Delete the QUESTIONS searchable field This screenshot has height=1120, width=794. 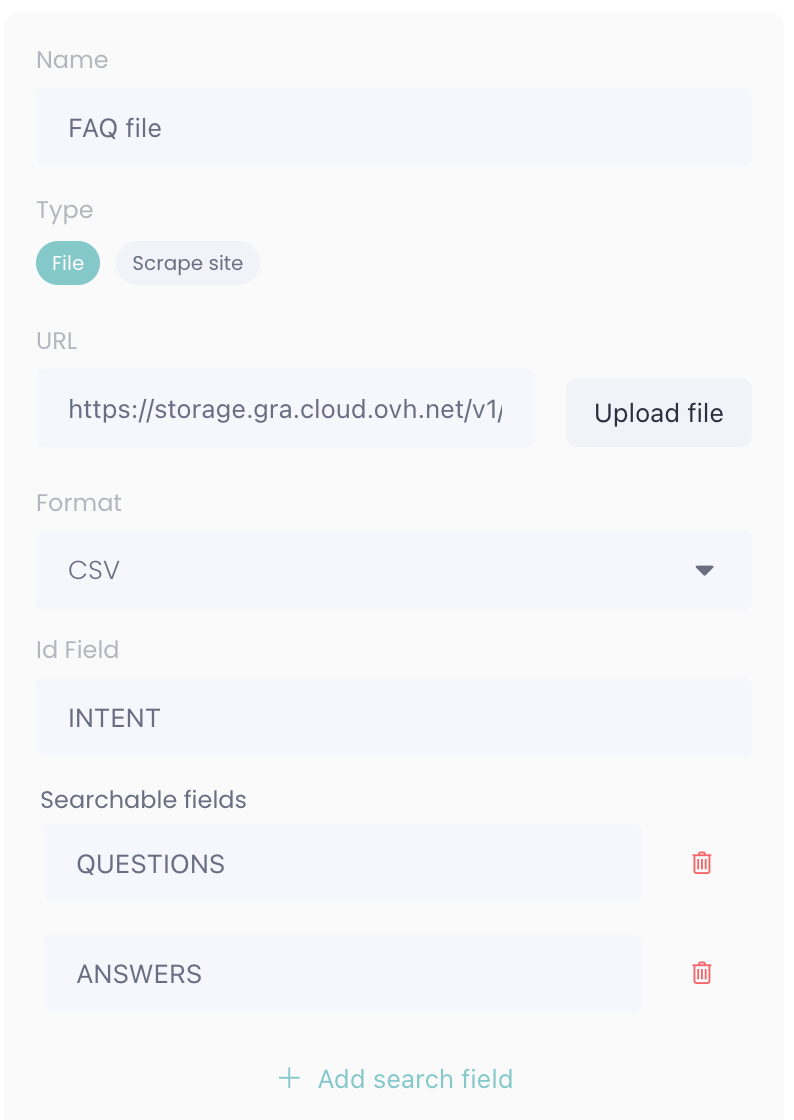[x=702, y=863]
